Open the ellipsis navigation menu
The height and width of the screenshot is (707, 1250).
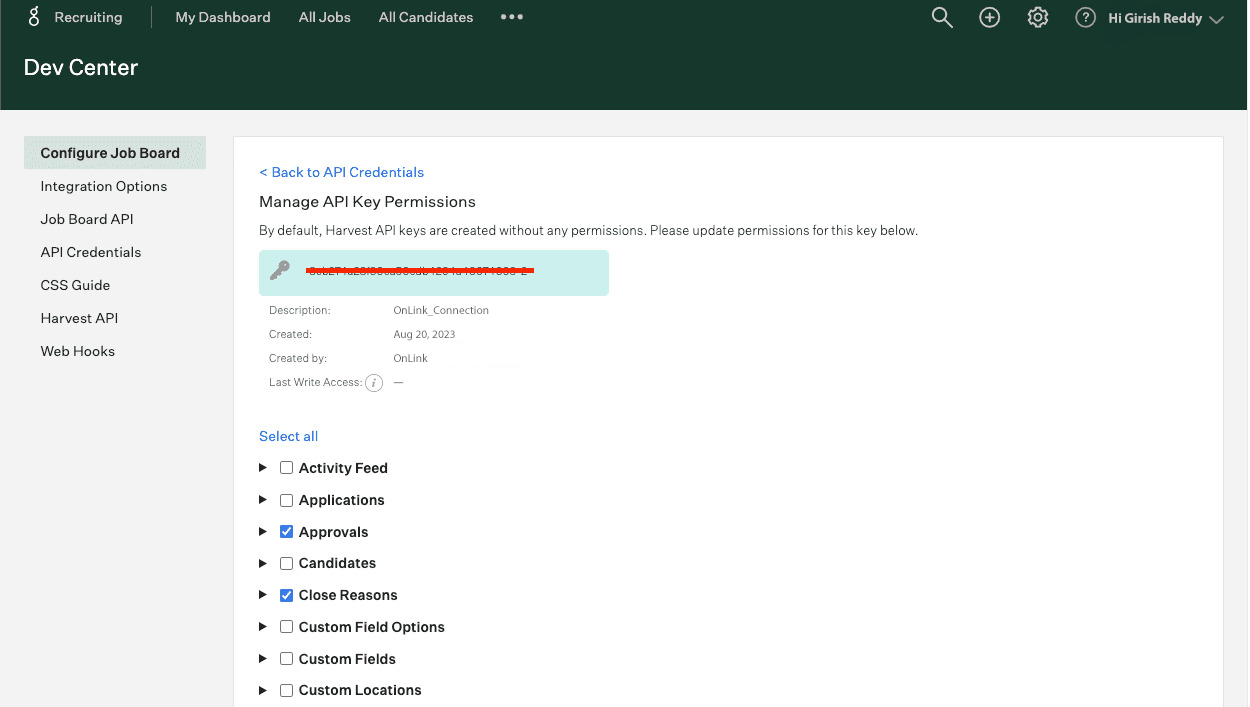[511, 17]
